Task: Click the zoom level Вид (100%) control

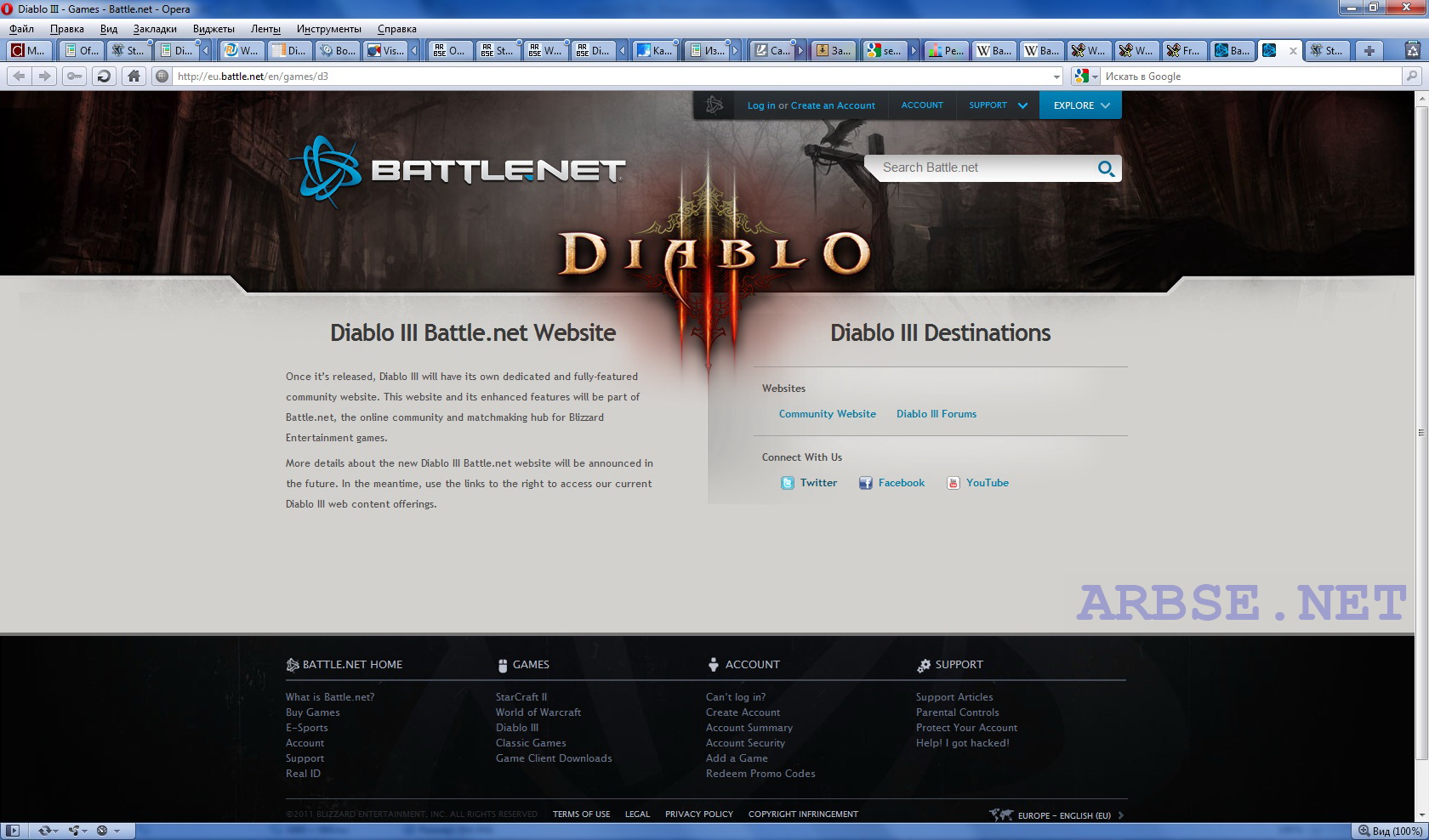Action: [x=1390, y=831]
